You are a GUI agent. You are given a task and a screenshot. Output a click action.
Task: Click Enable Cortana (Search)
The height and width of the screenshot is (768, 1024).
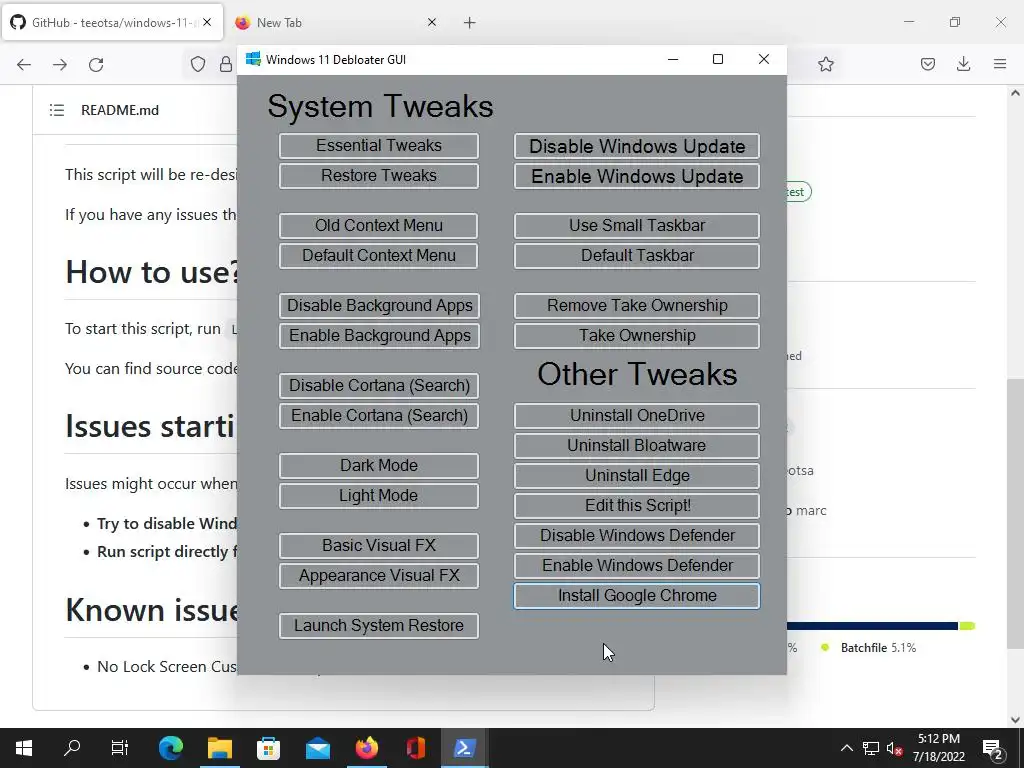point(379,415)
